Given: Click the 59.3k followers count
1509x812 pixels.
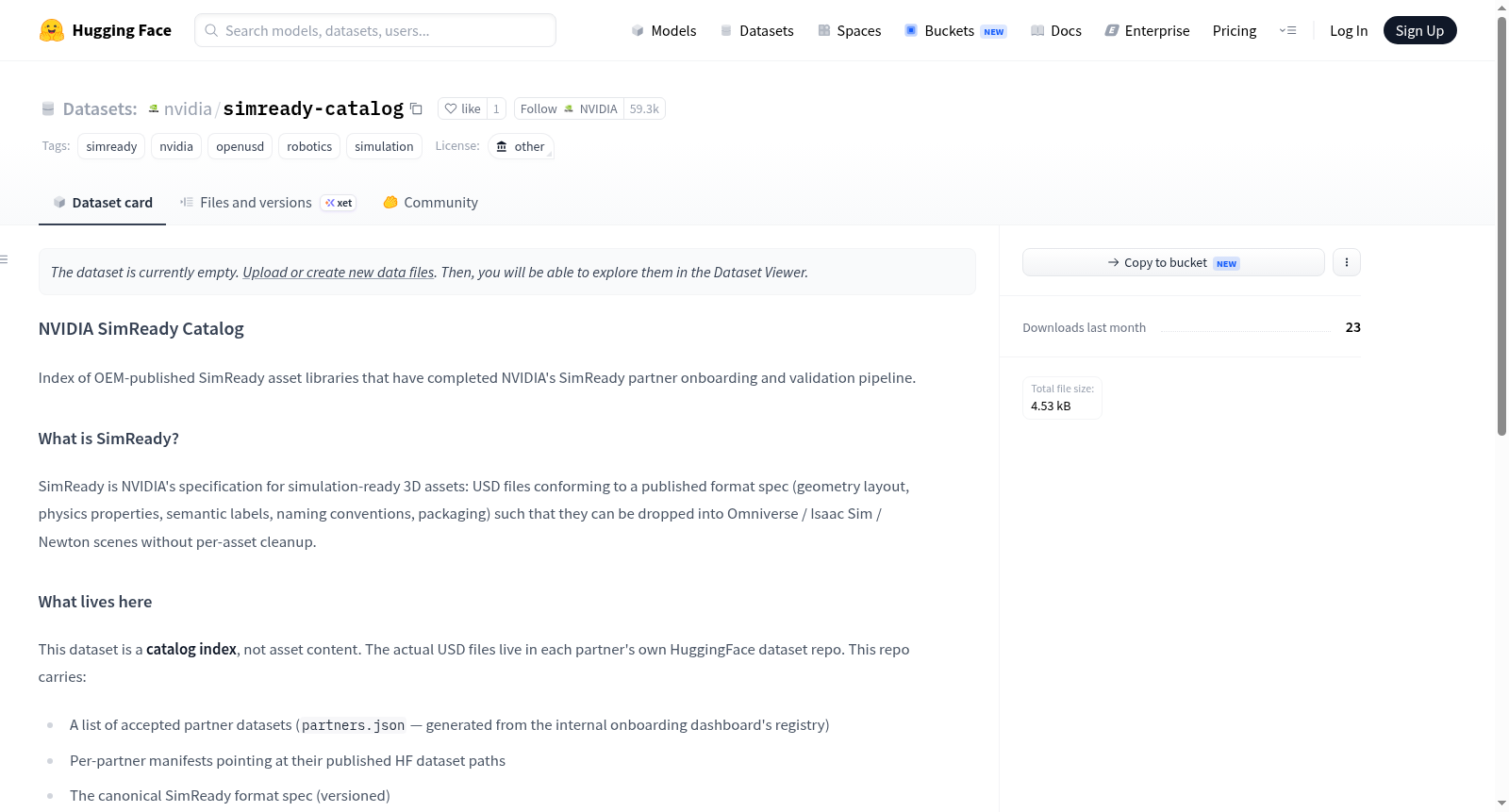Looking at the screenshot, I should (x=644, y=108).
